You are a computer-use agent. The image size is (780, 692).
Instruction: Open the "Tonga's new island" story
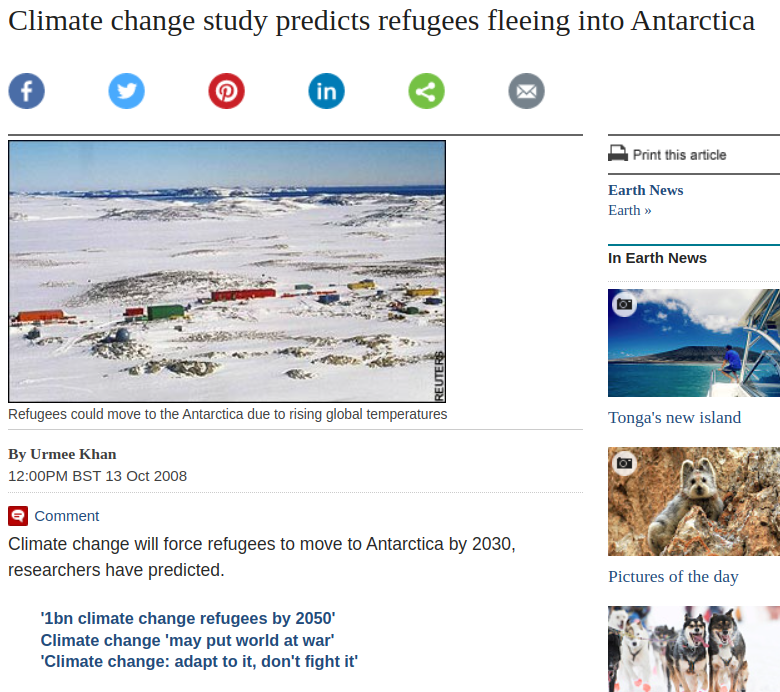(675, 418)
